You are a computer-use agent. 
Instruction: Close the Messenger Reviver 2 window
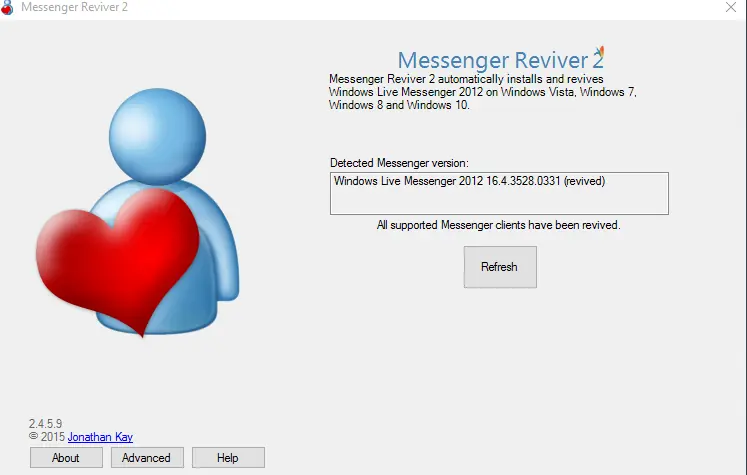click(x=731, y=7)
